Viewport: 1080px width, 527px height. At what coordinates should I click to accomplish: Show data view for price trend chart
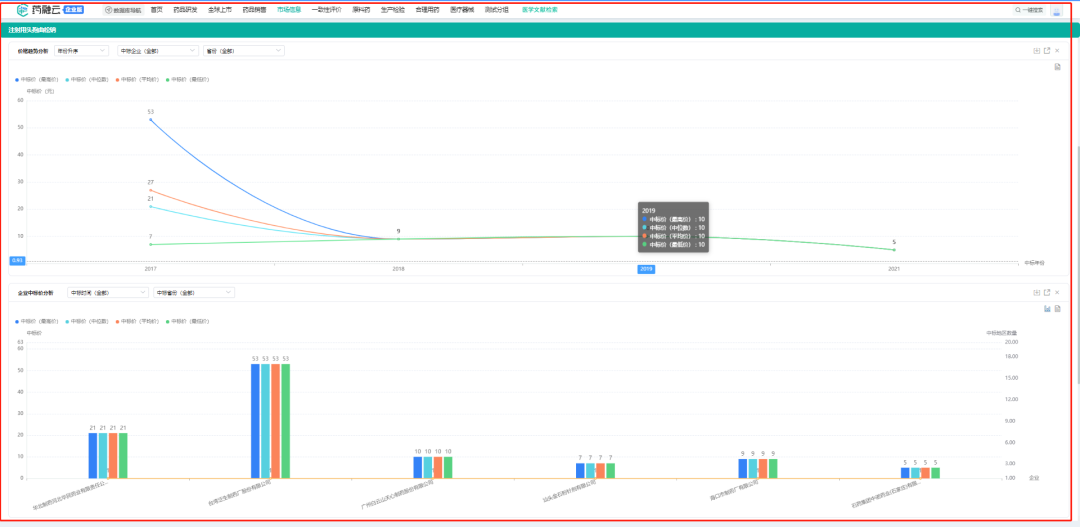(1057, 67)
